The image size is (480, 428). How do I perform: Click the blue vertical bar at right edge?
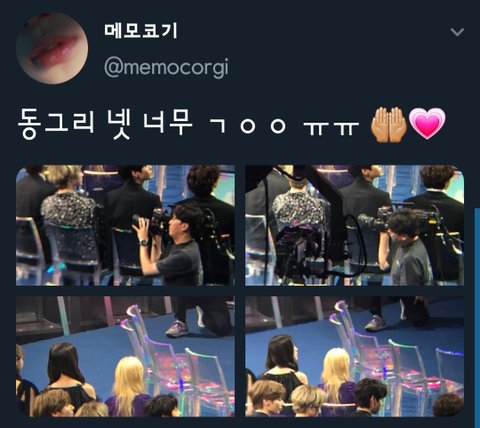(477, 317)
